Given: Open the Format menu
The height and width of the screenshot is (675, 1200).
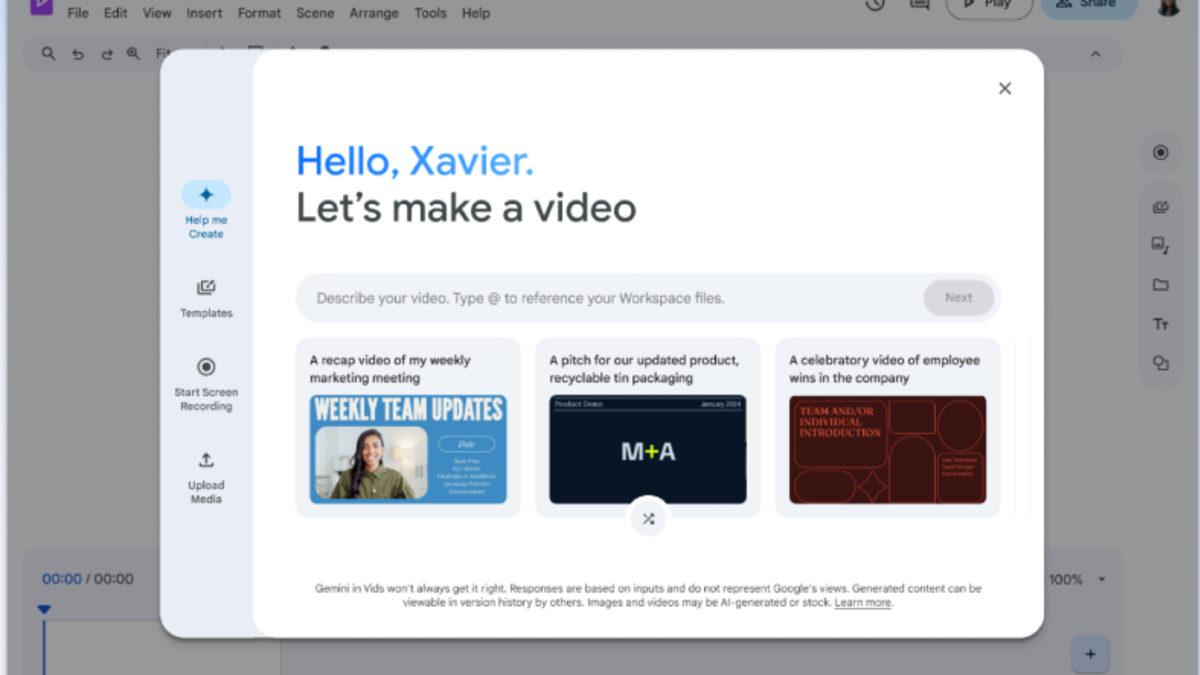Looking at the screenshot, I should click(x=259, y=13).
